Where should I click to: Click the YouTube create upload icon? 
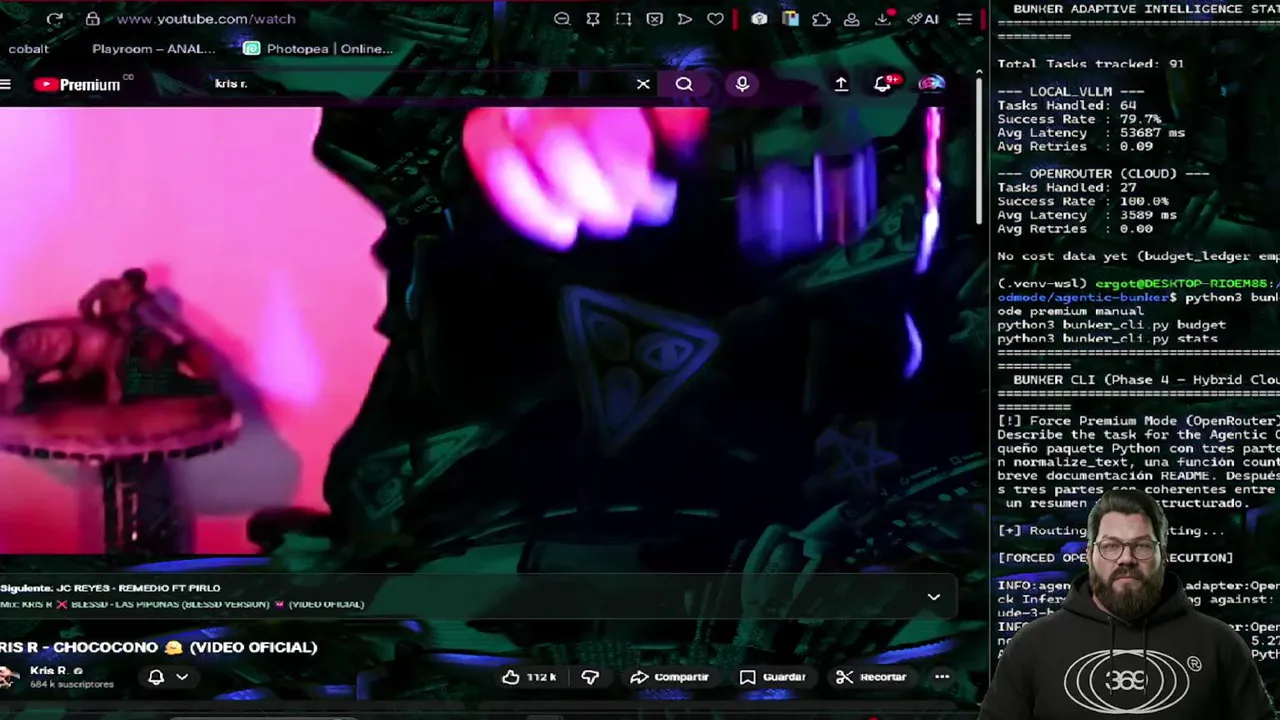pos(841,85)
